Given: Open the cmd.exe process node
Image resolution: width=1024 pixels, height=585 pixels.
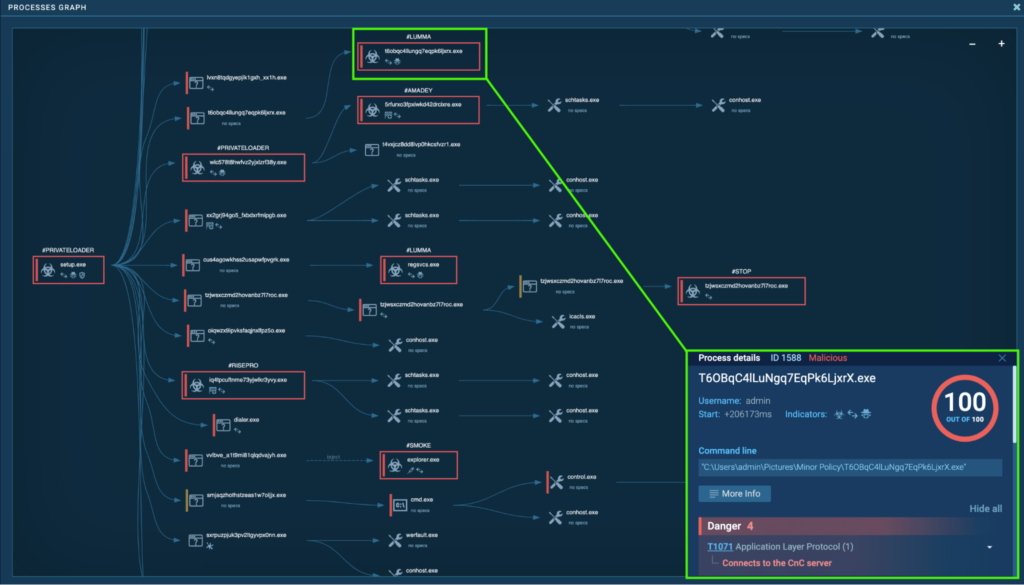Looking at the screenshot, I should pos(400,504).
